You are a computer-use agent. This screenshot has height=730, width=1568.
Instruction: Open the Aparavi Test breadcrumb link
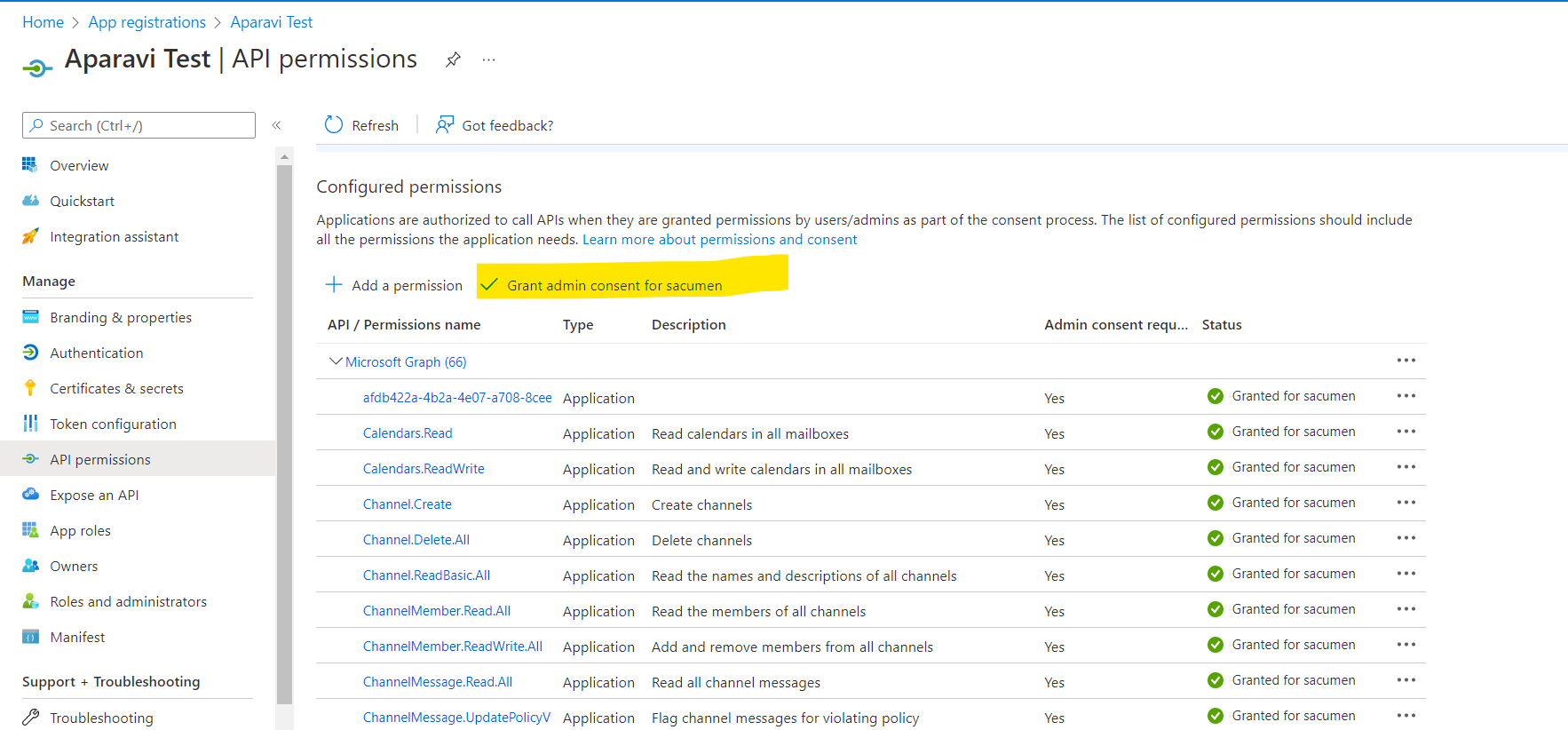pos(271,22)
